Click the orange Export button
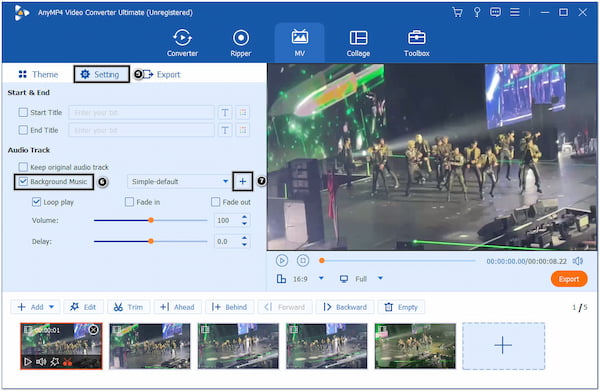The height and width of the screenshot is (391, 600). point(569,279)
